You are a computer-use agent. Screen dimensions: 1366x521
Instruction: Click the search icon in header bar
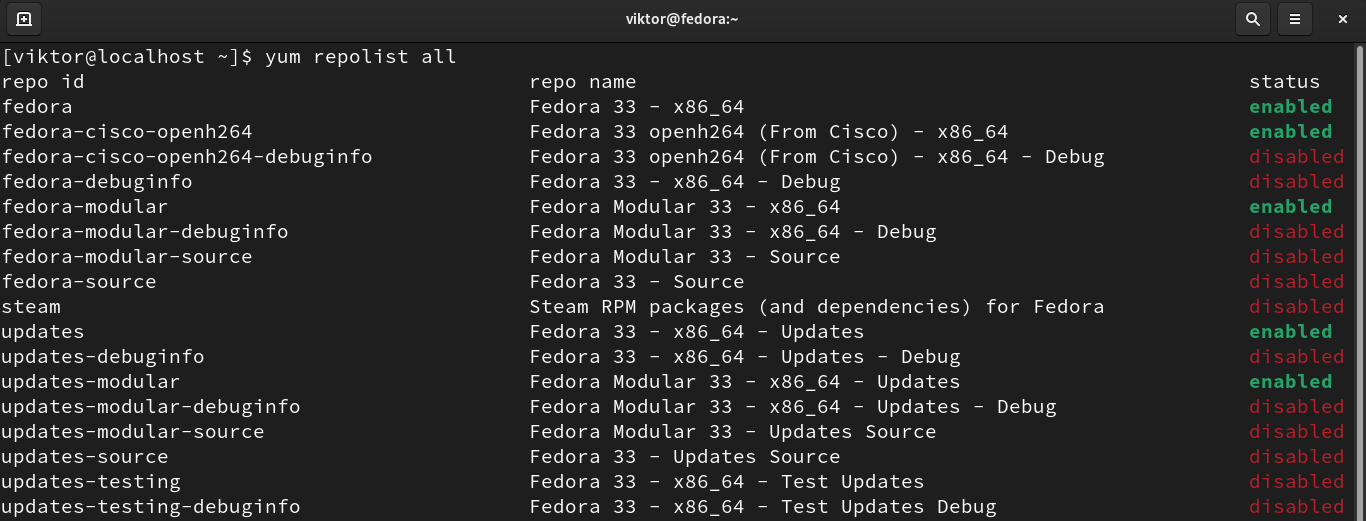pyautogui.click(x=1252, y=19)
